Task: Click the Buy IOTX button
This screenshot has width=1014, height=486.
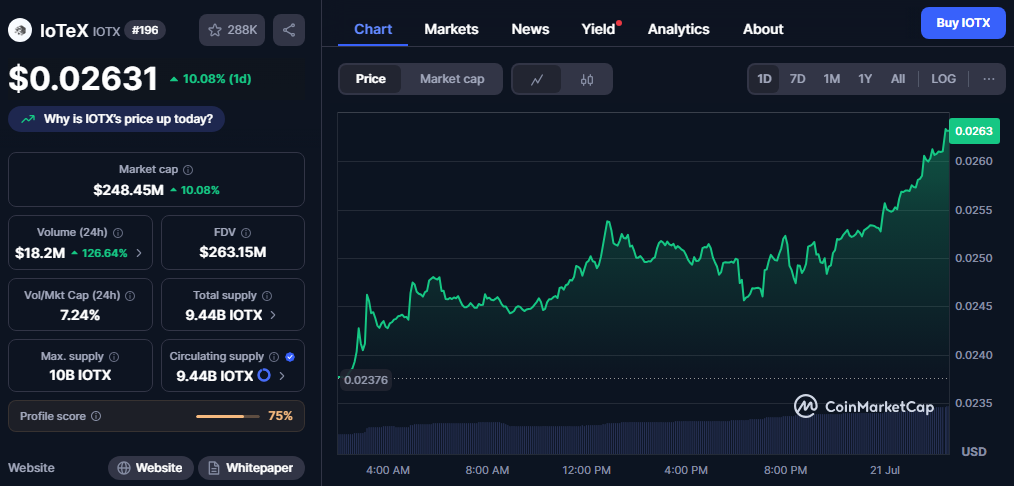Action: click(963, 23)
